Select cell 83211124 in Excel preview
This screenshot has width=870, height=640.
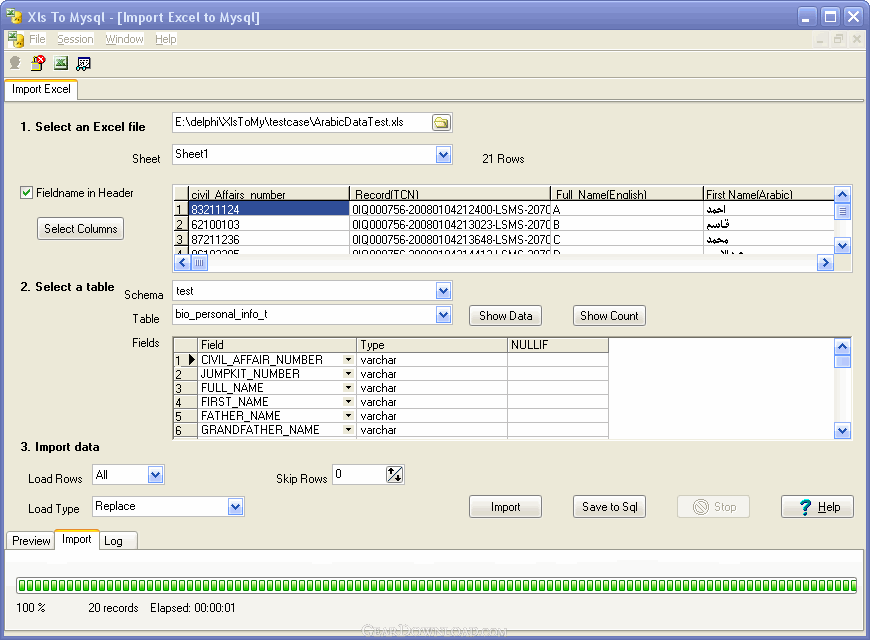tap(269, 209)
